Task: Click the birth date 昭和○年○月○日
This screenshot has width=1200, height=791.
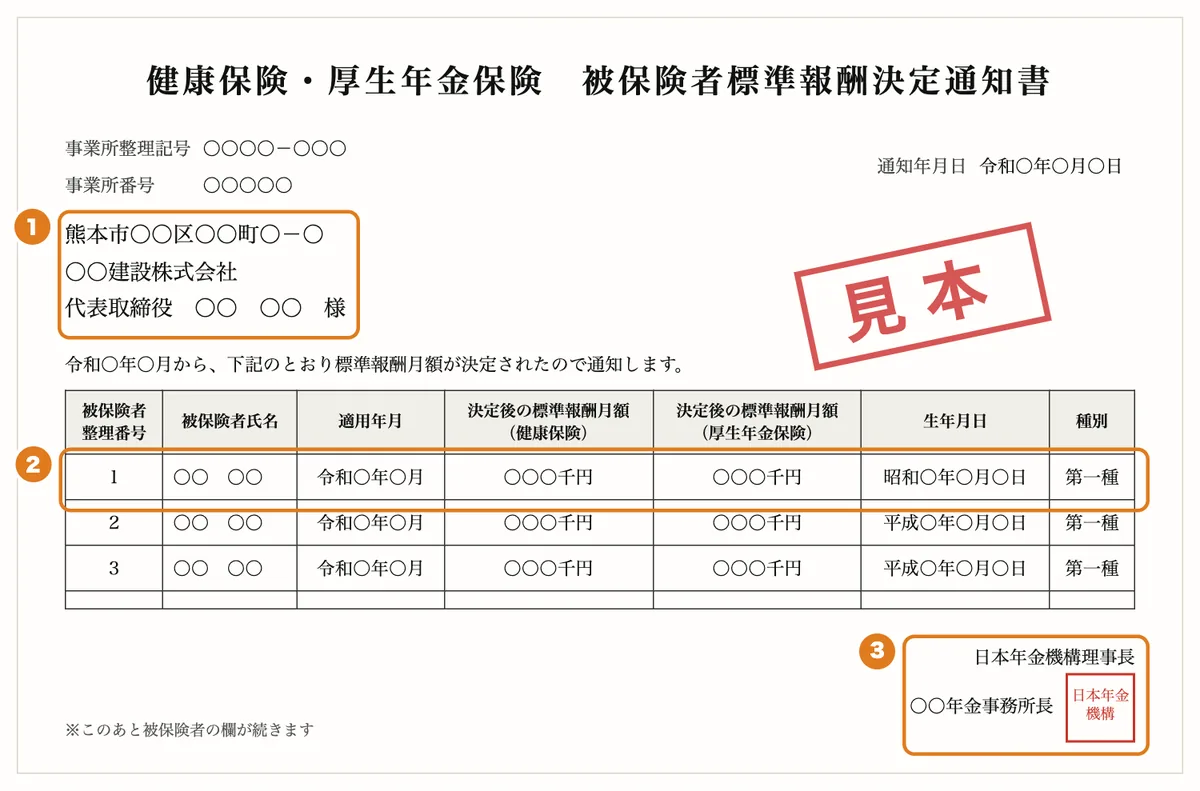Action: tap(955, 477)
